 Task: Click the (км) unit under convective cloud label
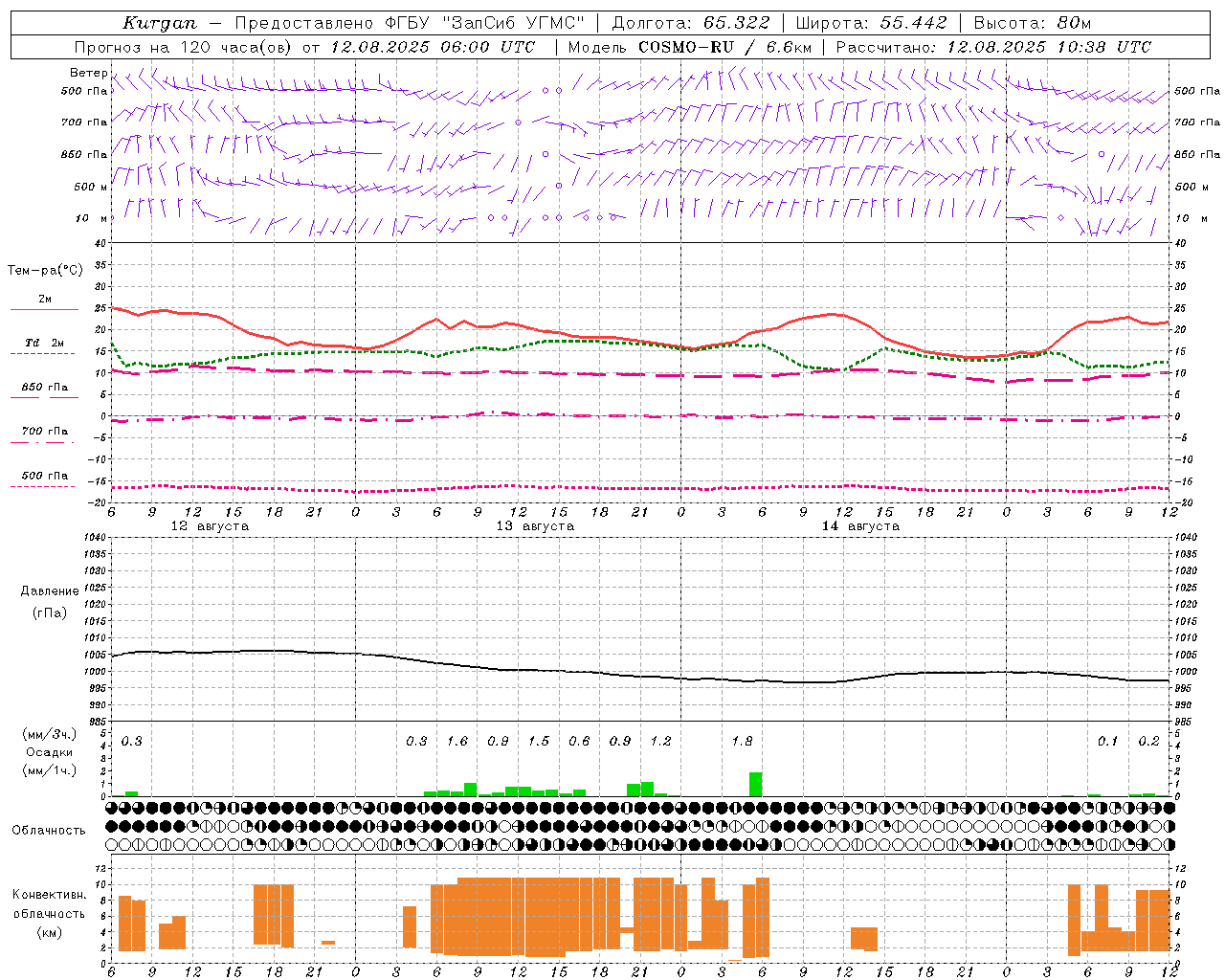pyautogui.click(x=49, y=932)
